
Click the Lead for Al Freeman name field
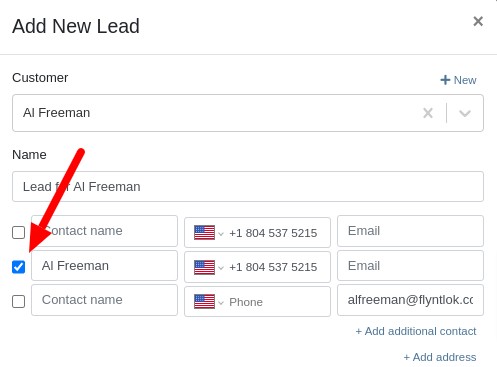(248, 187)
